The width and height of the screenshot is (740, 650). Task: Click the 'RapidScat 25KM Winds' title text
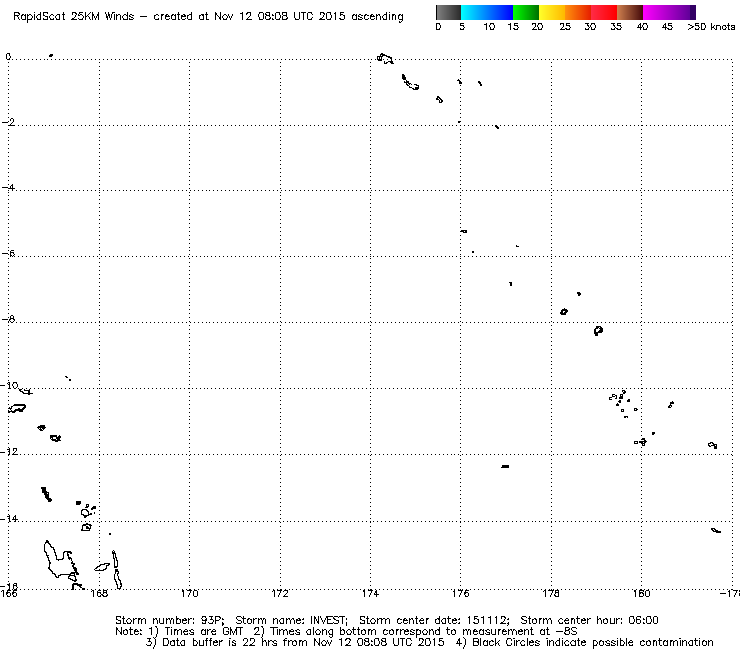coord(74,17)
